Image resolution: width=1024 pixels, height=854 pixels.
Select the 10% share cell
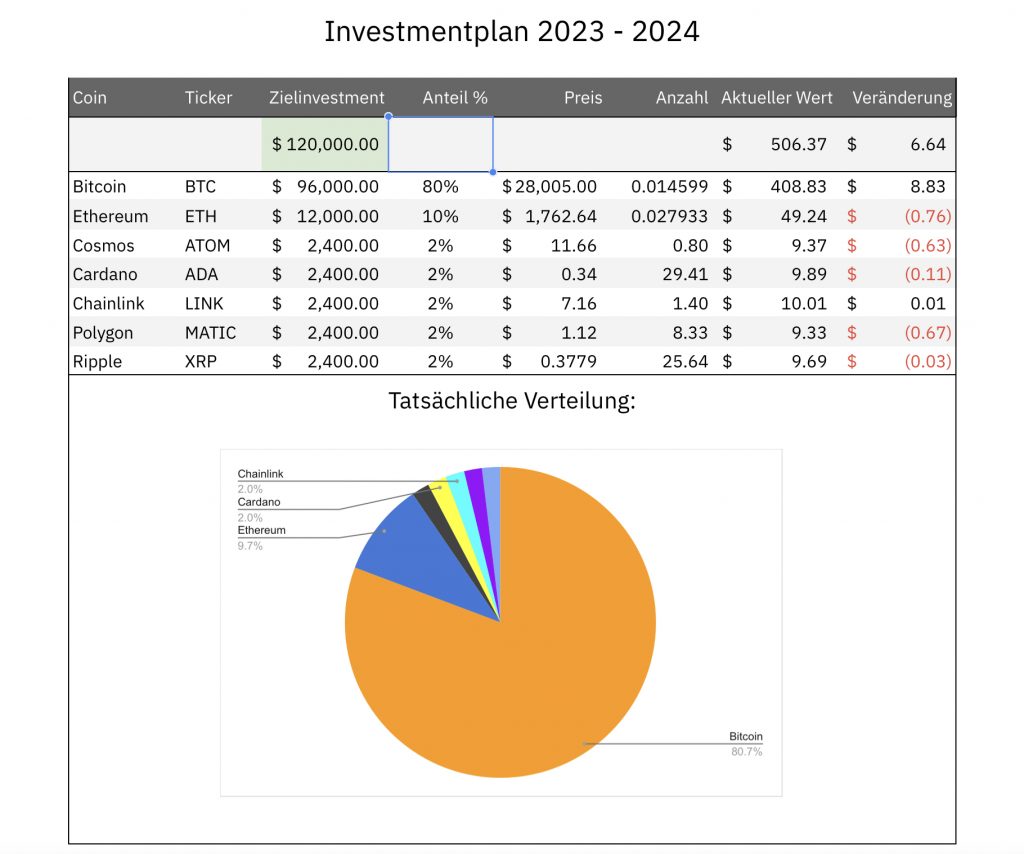coord(440,216)
